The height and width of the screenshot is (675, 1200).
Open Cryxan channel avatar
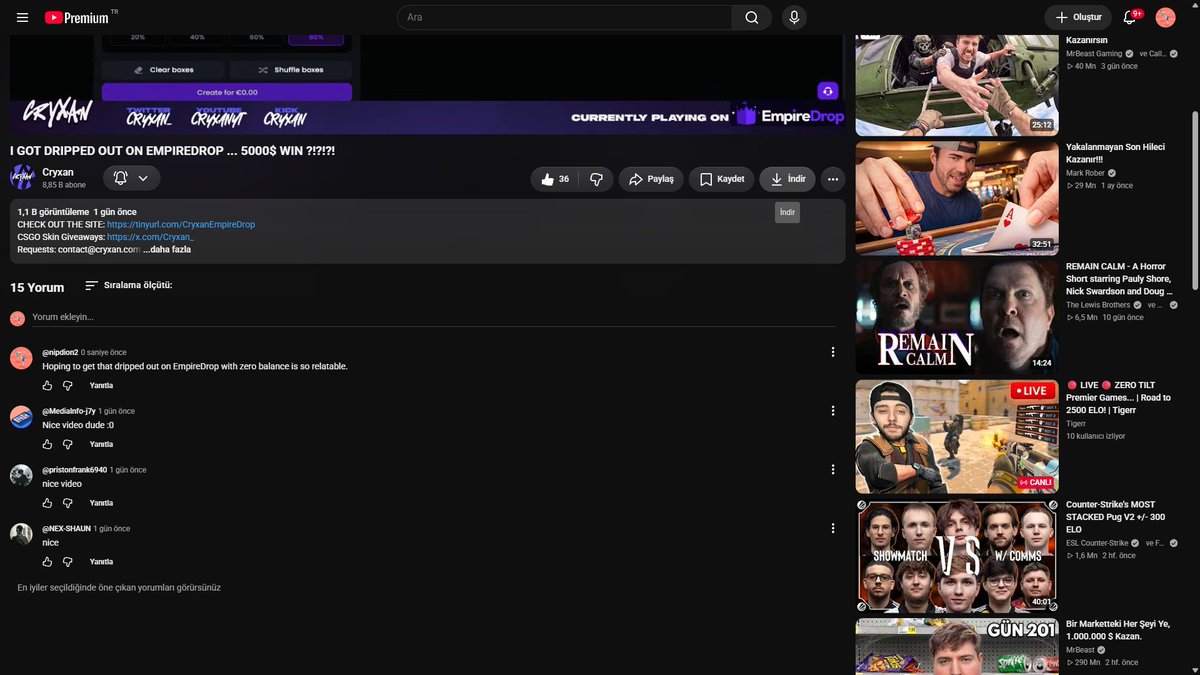[x=22, y=178]
